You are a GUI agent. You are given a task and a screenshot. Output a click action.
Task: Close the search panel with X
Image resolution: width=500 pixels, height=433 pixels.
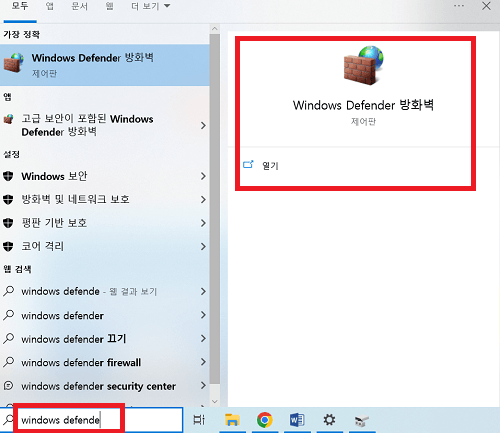coord(486,6)
